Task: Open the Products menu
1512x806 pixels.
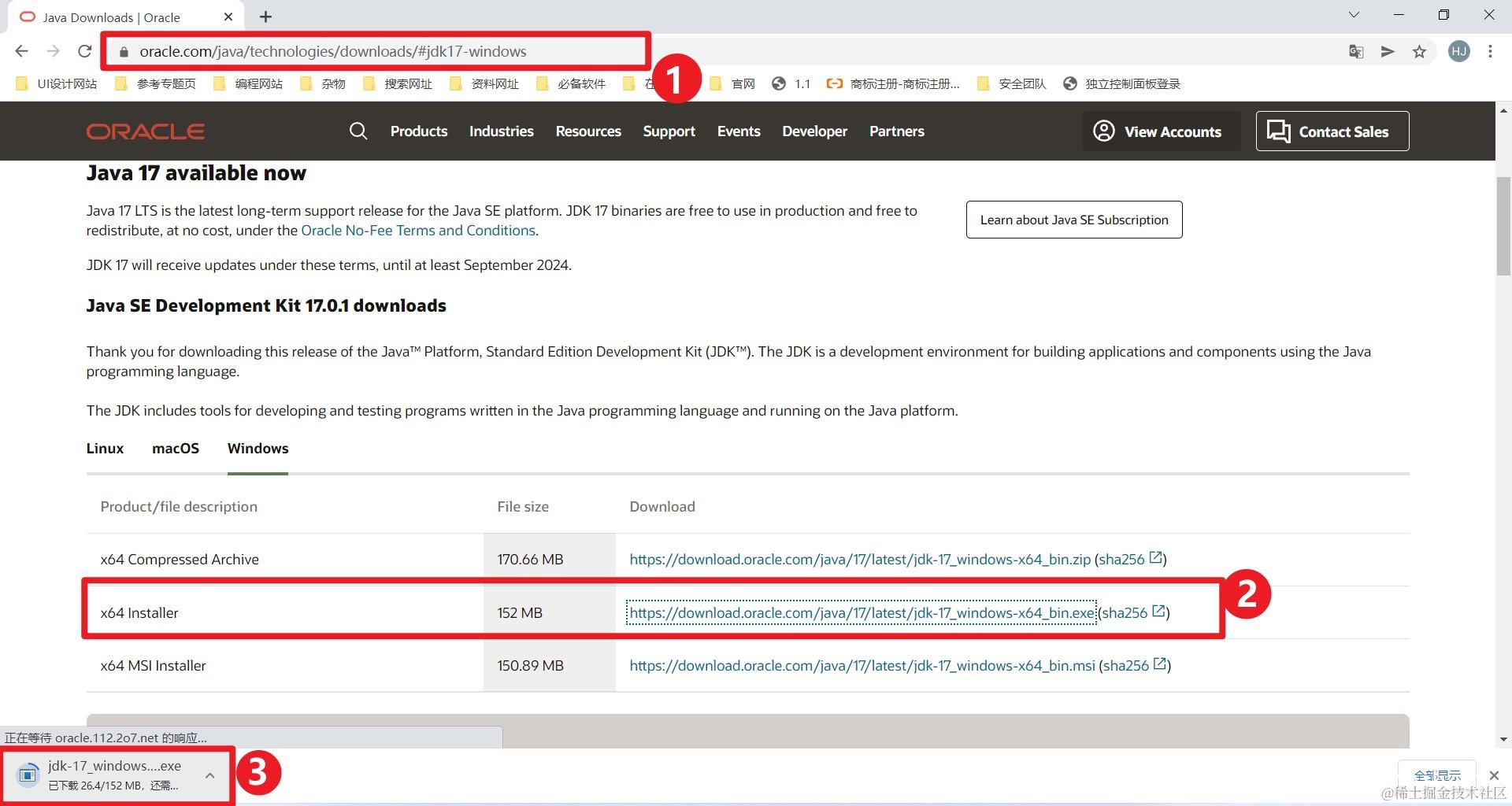Action: pyautogui.click(x=419, y=131)
